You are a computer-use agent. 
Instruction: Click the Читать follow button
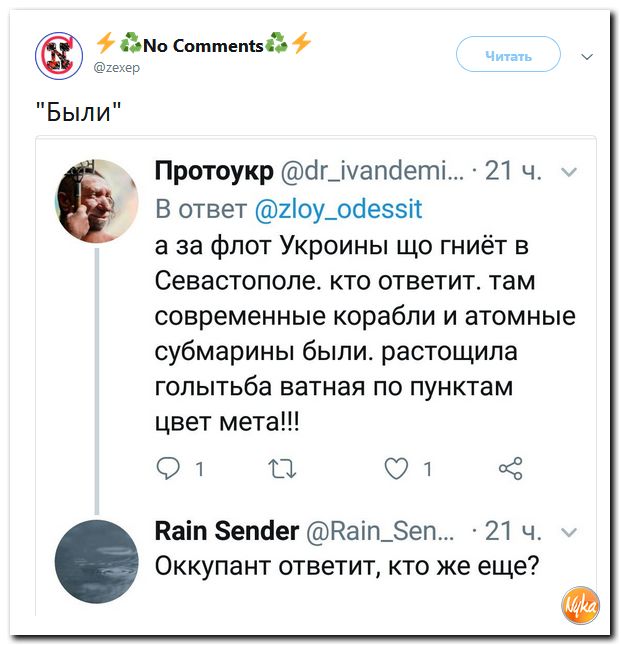[x=508, y=54]
